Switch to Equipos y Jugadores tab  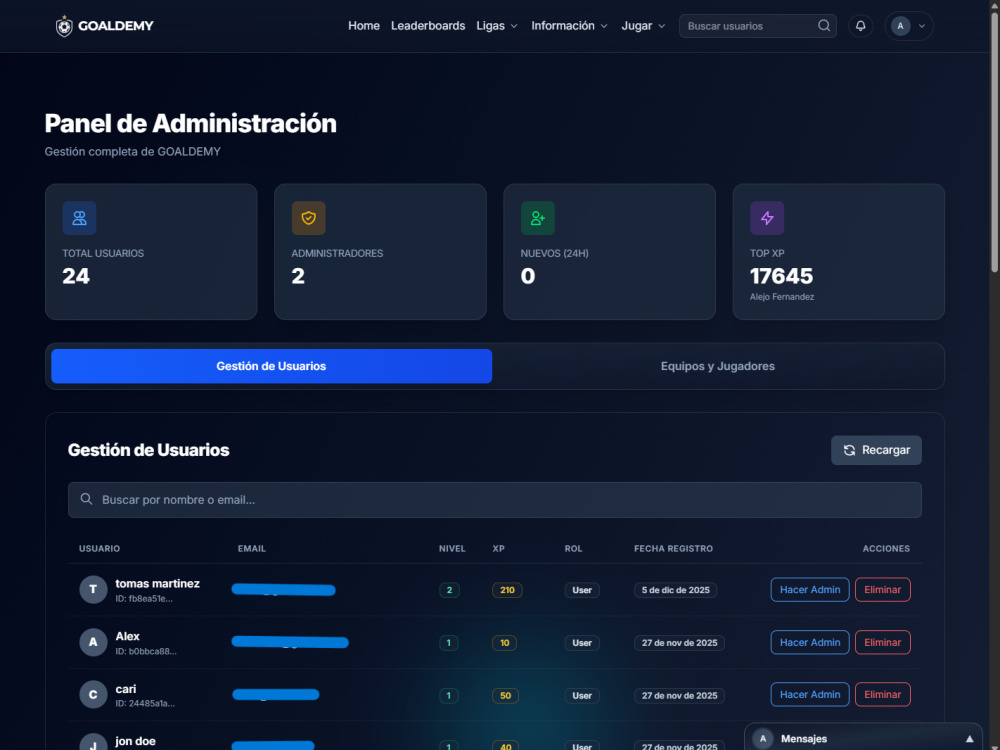point(717,366)
